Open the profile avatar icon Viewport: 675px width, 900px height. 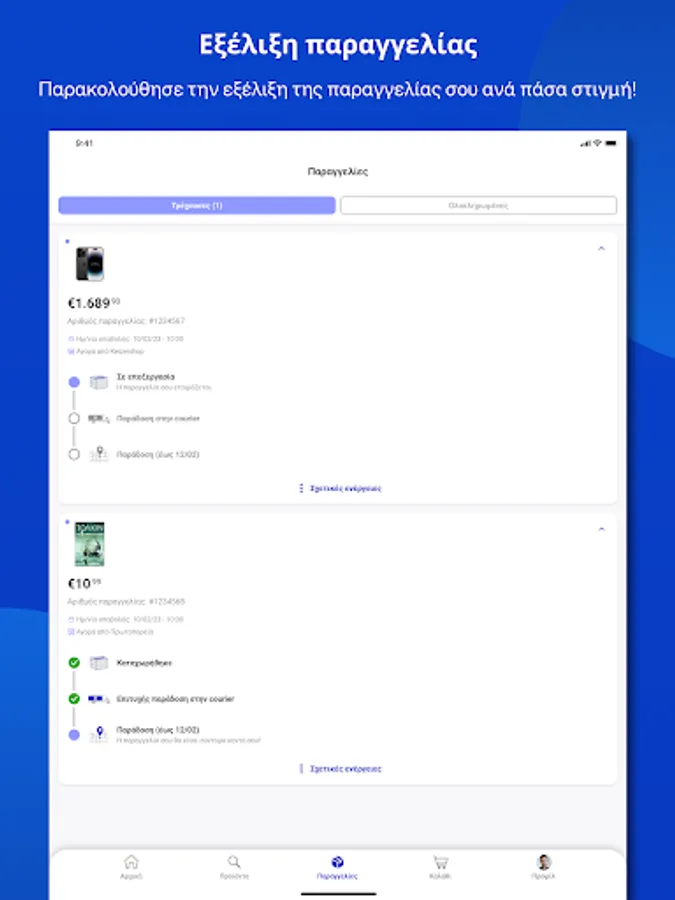coord(544,862)
